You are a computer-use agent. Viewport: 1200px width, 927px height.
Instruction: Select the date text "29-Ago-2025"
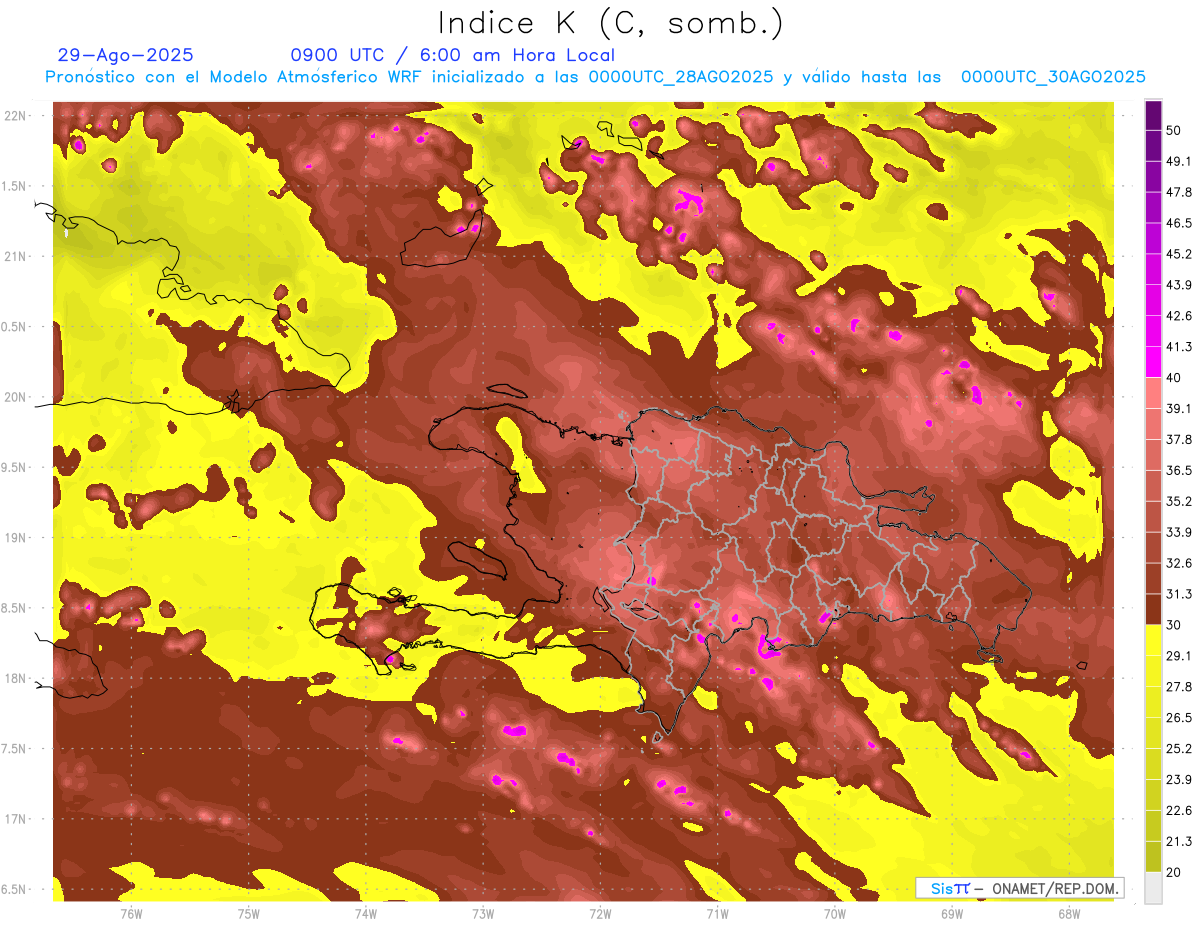click(x=126, y=55)
